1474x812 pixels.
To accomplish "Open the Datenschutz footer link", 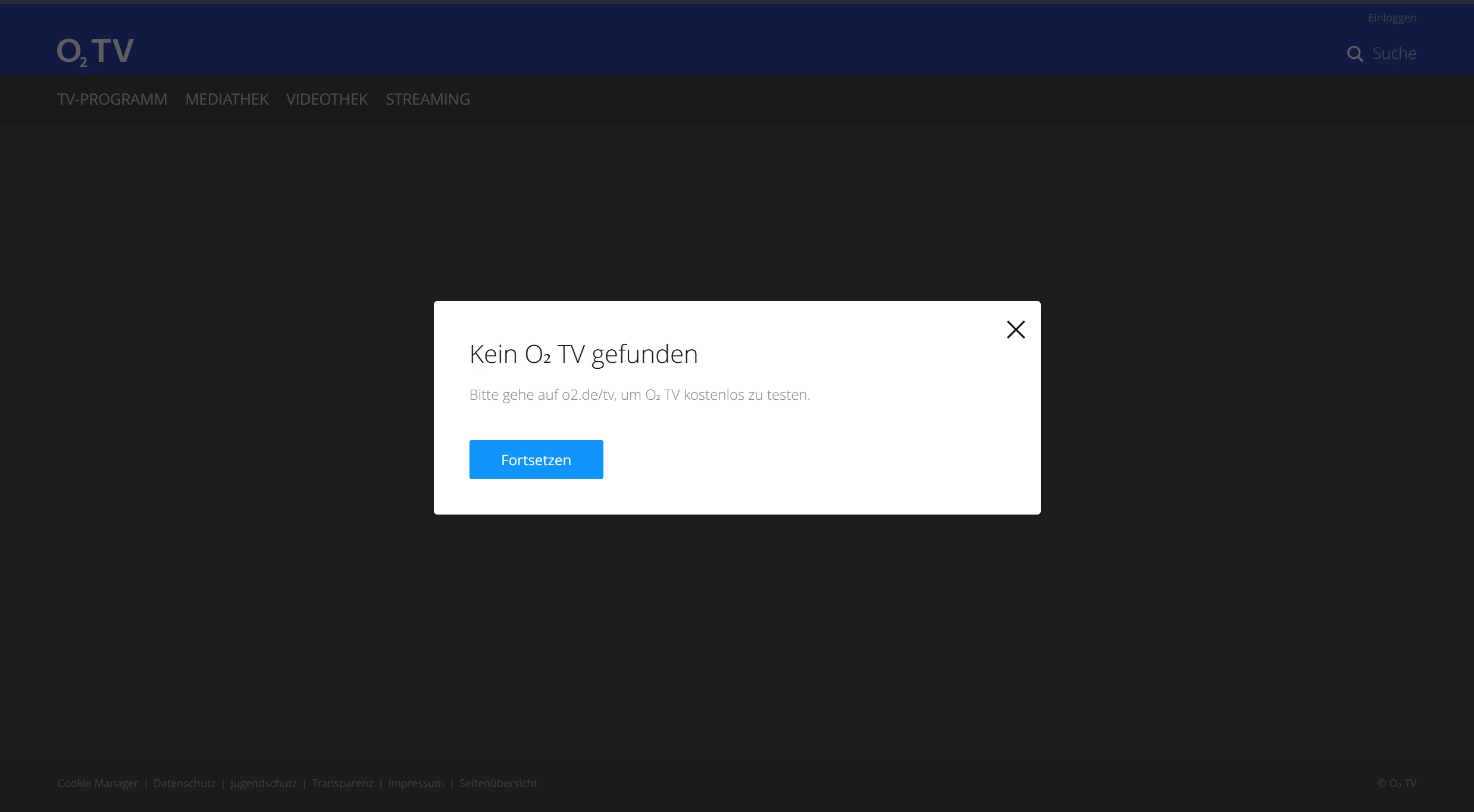I will click(x=184, y=783).
